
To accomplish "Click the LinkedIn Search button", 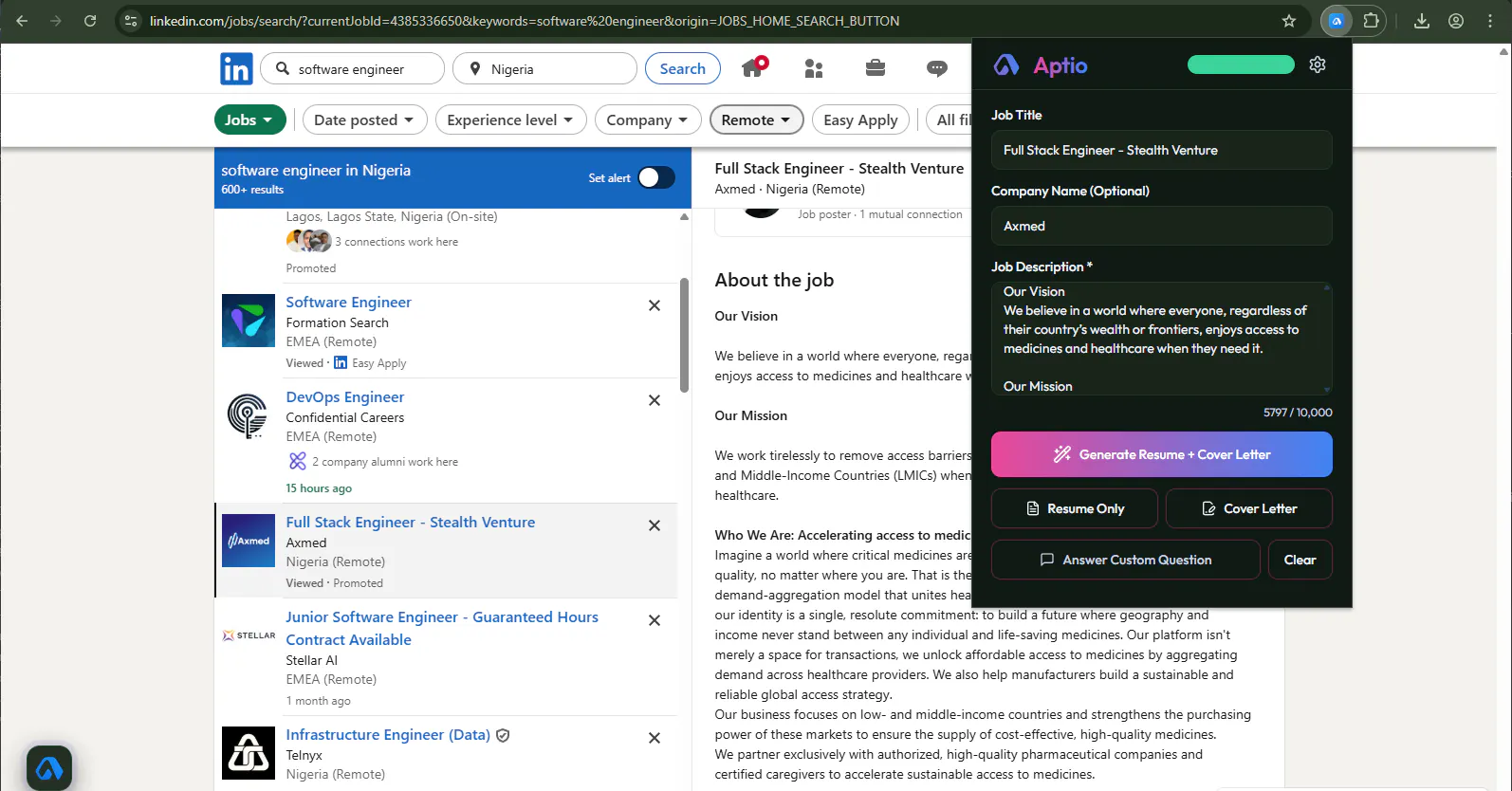I will (x=683, y=68).
